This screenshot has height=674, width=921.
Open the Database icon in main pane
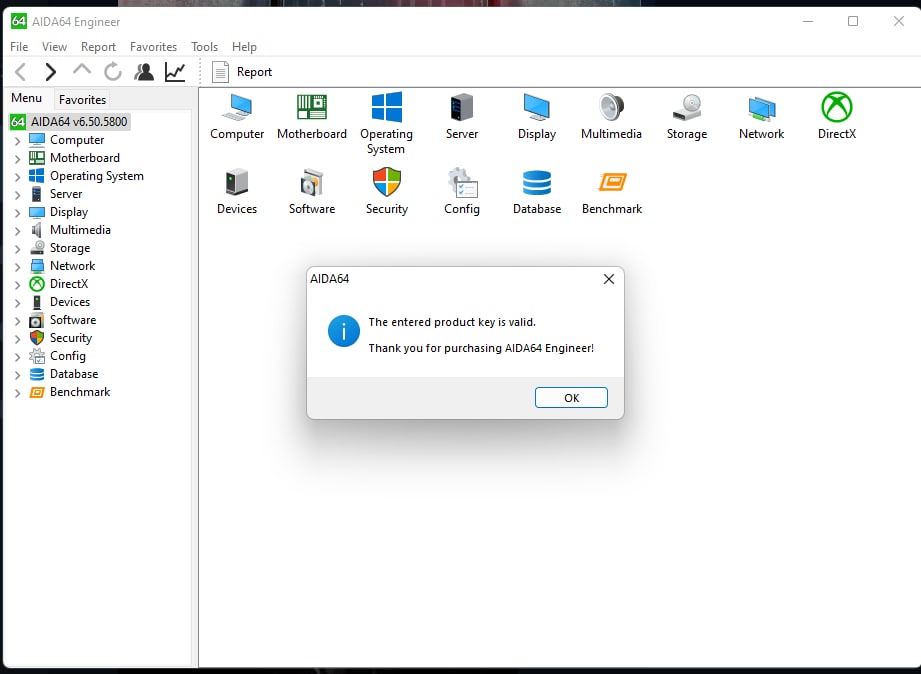537,183
